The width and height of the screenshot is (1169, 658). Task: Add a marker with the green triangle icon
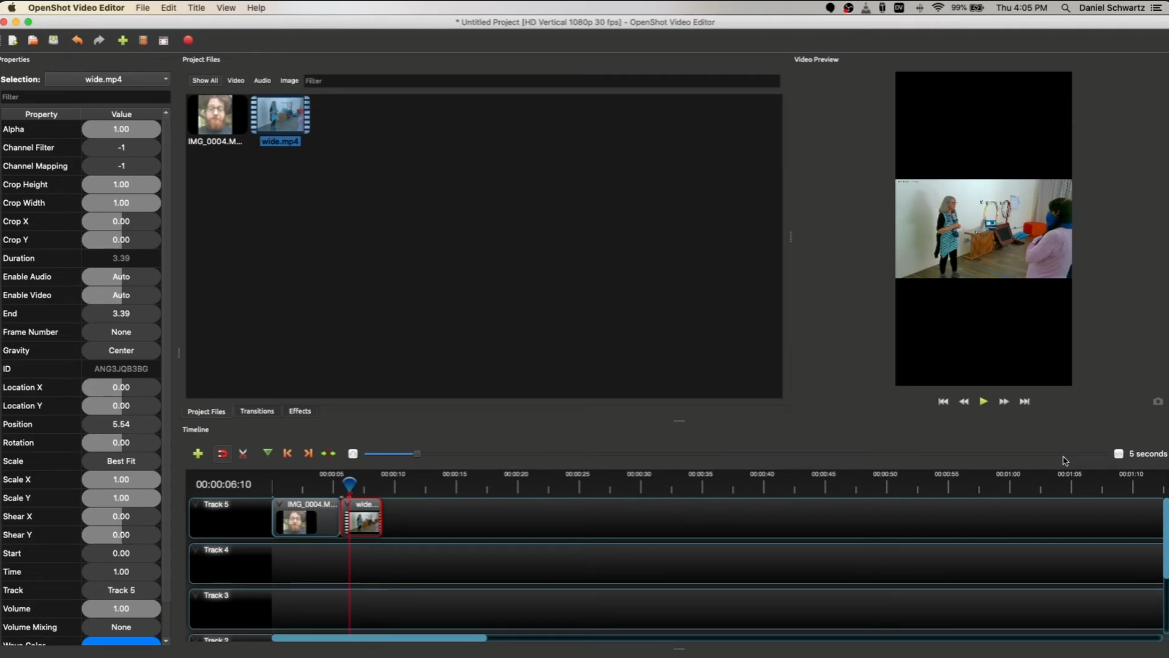tap(268, 453)
